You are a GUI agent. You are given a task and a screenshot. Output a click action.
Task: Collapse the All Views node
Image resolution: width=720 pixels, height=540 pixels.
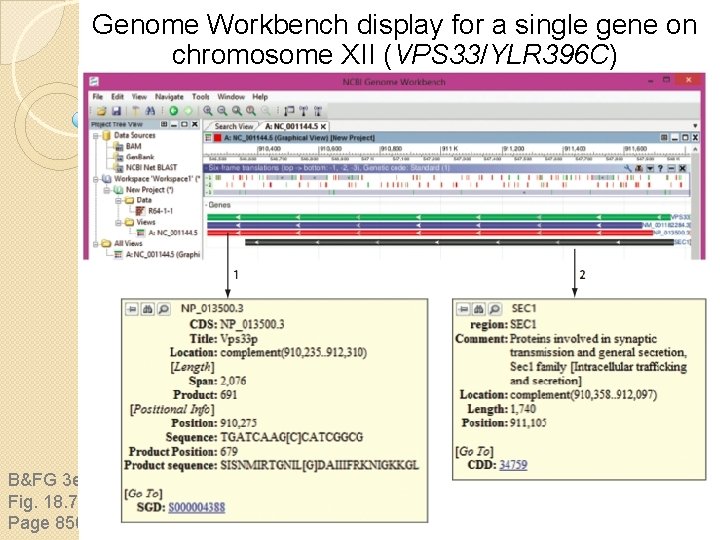pyautogui.click(x=96, y=244)
